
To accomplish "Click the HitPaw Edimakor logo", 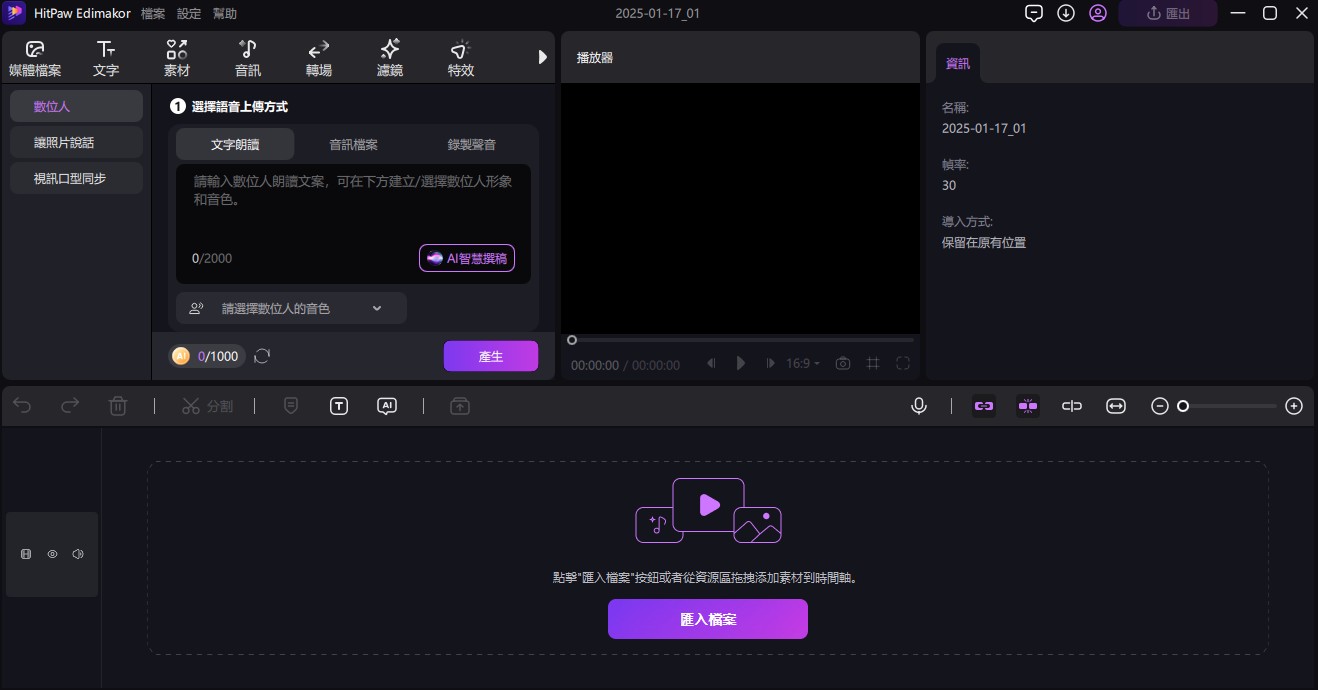I will [15, 13].
